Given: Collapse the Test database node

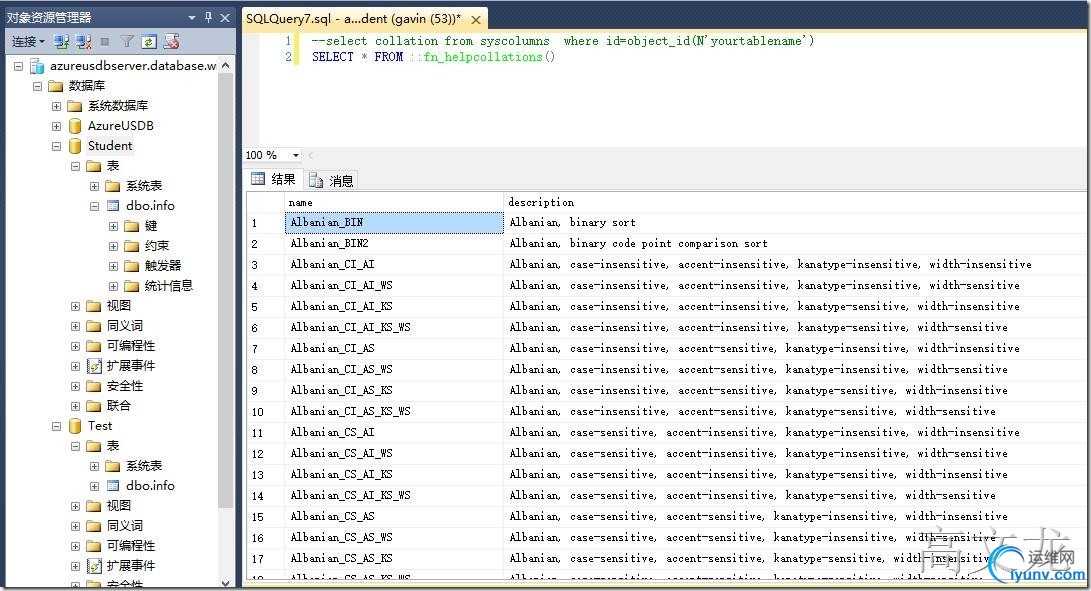Looking at the screenshot, I should [x=56, y=426].
